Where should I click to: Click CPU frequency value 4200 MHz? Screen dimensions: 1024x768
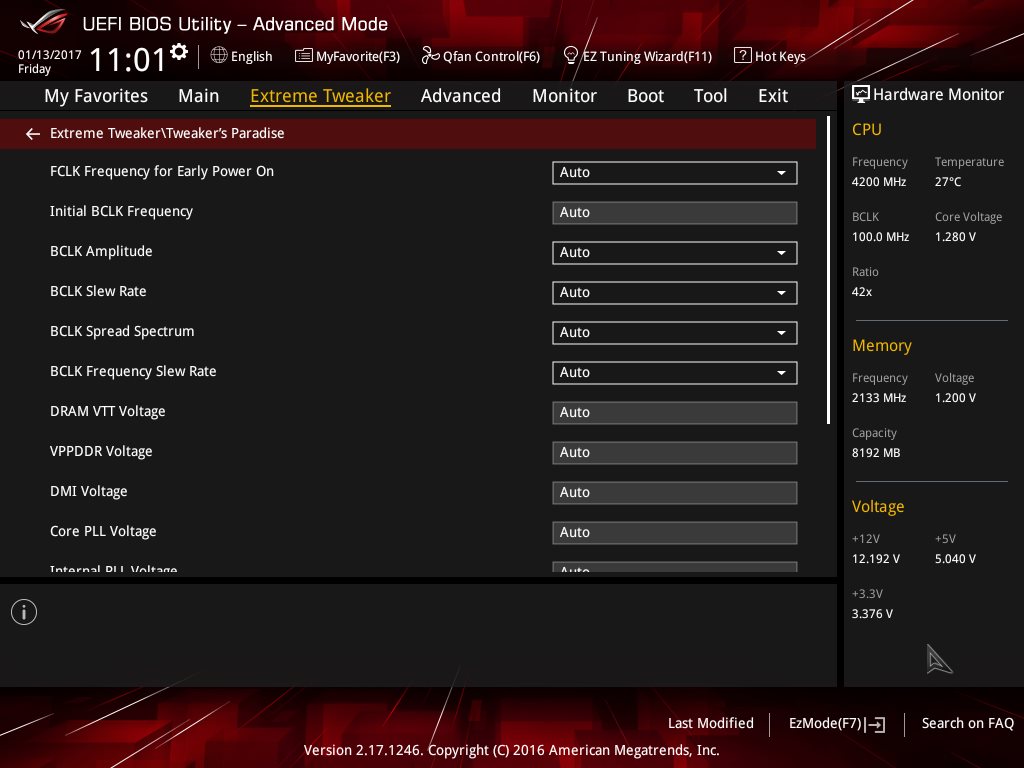(x=879, y=182)
